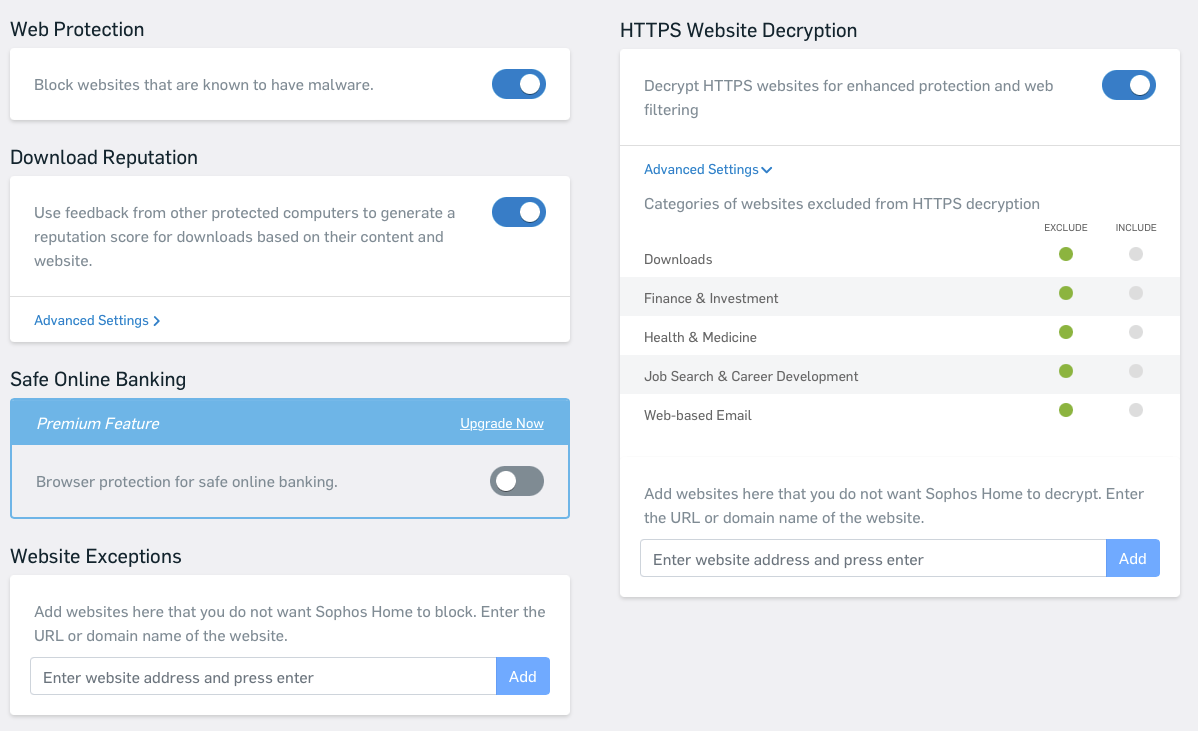Toggle Web Protection malware blocking switch
This screenshot has width=1198, height=731.
518,84
